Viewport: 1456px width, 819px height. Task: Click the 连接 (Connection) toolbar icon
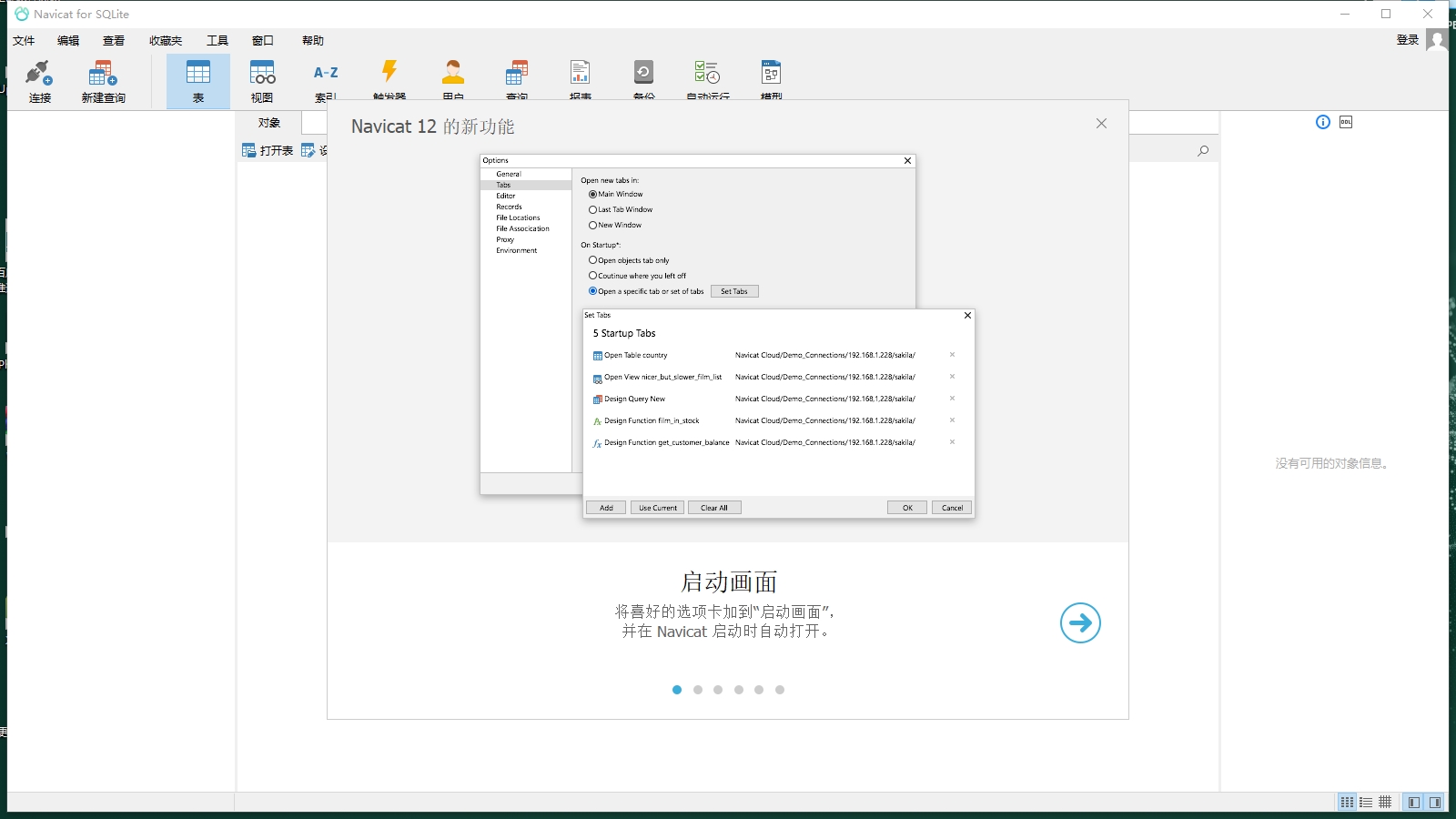pyautogui.click(x=40, y=81)
